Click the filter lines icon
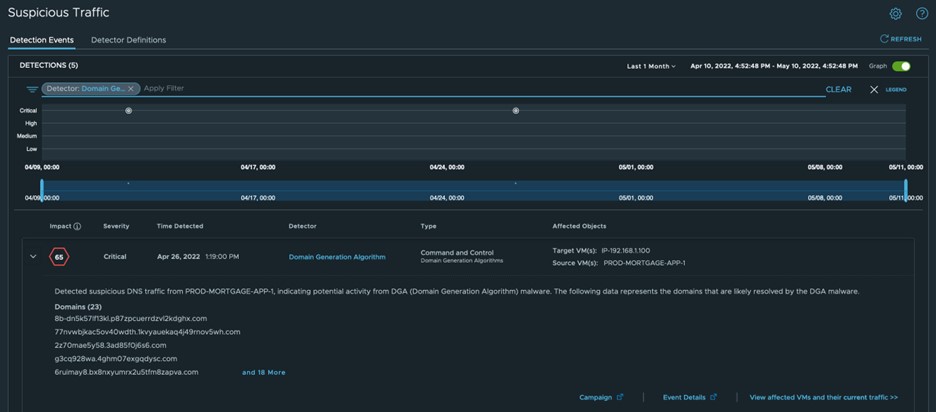Viewport: 936px width, 412px height. 32,89
